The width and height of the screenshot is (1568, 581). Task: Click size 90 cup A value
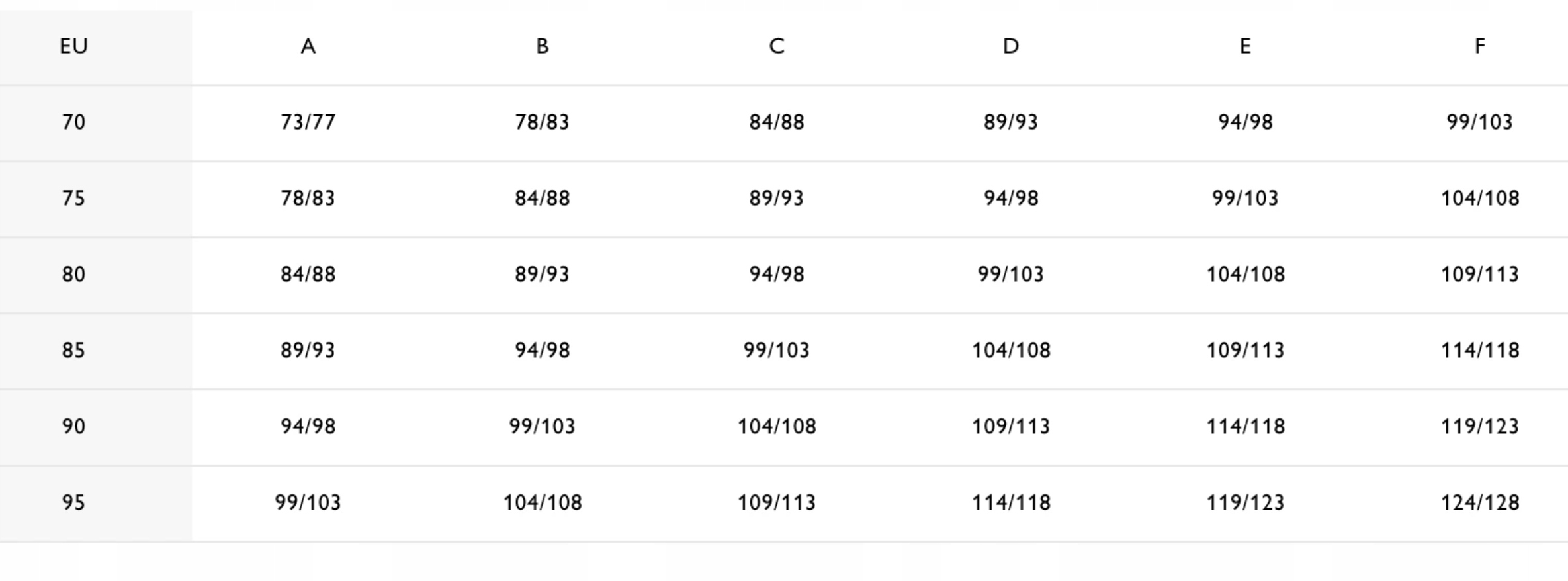(x=308, y=426)
